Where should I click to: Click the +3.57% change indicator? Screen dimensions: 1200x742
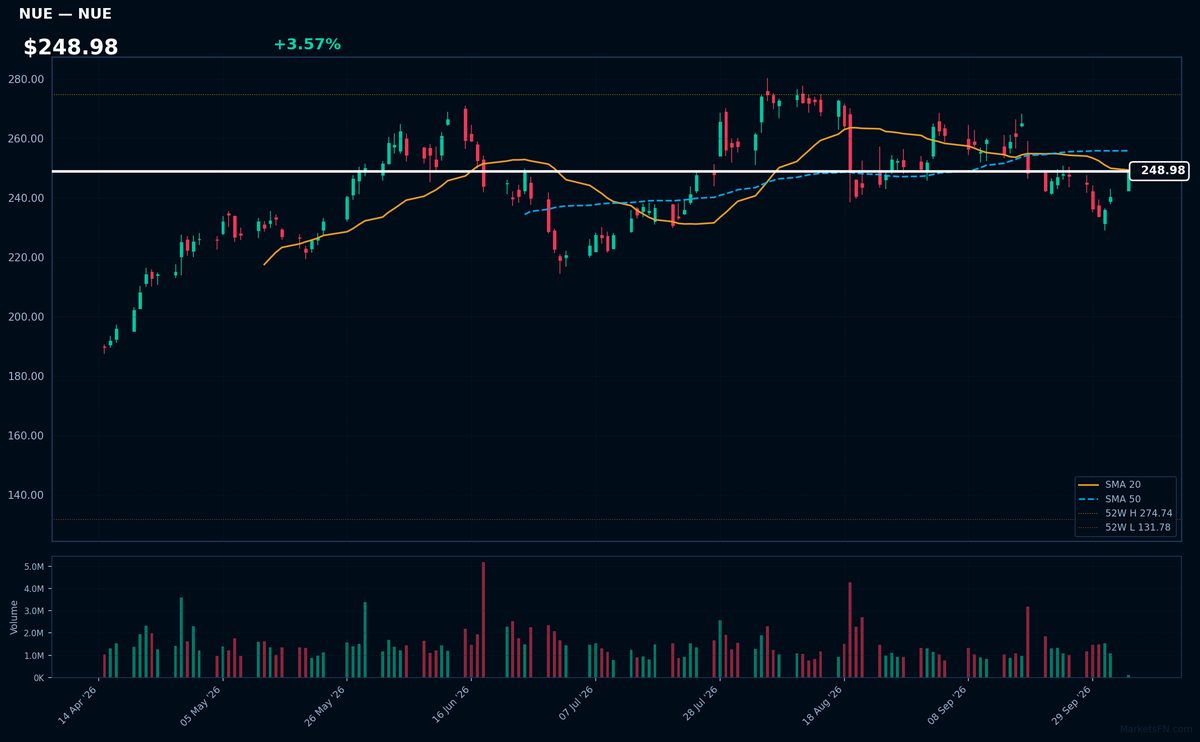(307, 44)
